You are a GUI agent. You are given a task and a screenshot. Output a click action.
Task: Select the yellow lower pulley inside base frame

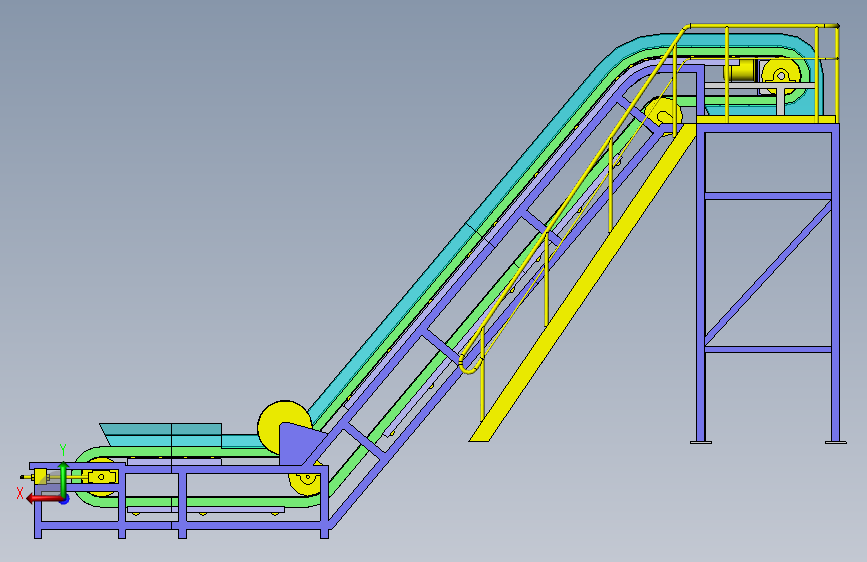[x=305, y=483]
